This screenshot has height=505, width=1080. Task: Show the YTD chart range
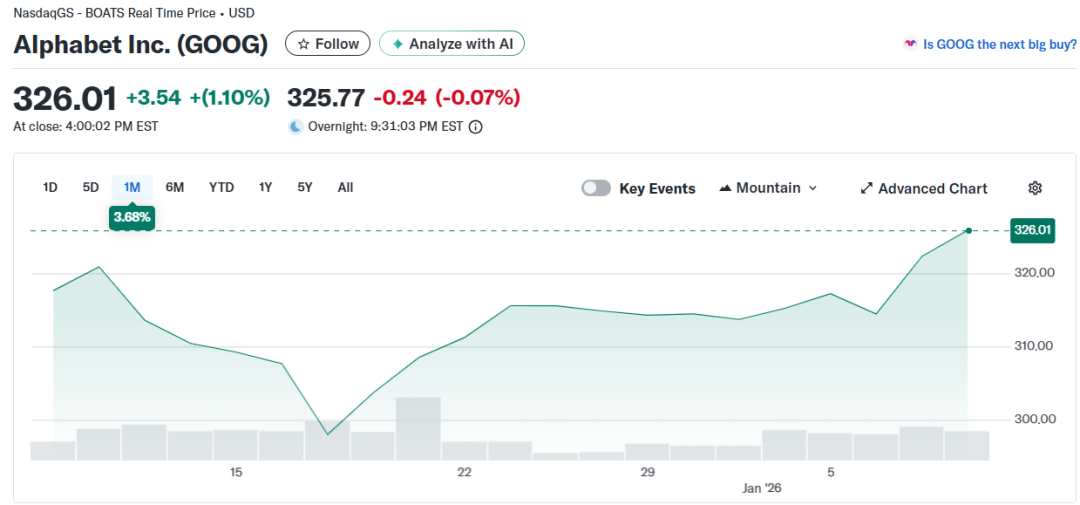click(221, 187)
